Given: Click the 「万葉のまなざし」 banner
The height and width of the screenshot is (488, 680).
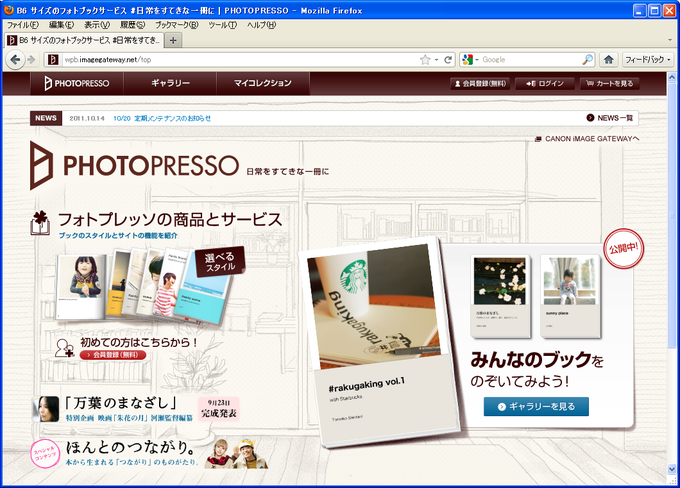Looking at the screenshot, I should 136,409.
